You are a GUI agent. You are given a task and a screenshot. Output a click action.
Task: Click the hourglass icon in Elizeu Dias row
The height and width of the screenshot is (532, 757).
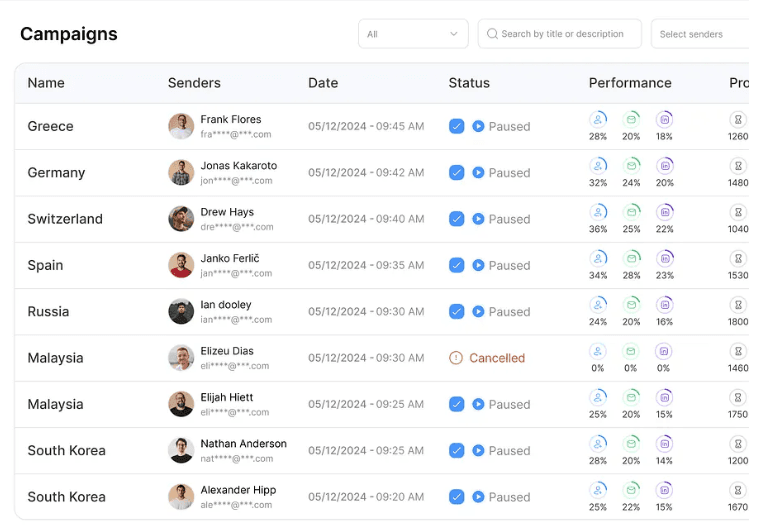738,350
